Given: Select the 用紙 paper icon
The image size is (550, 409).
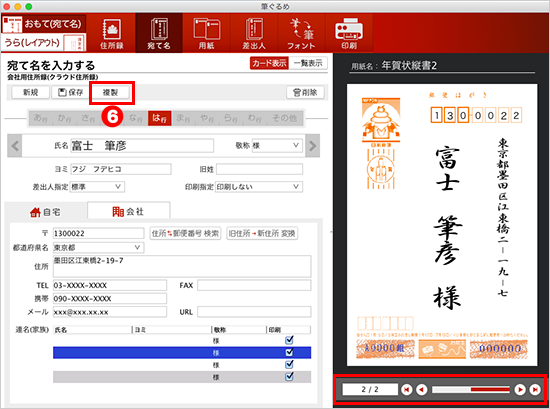Looking at the screenshot, I should click(x=206, y=33).
